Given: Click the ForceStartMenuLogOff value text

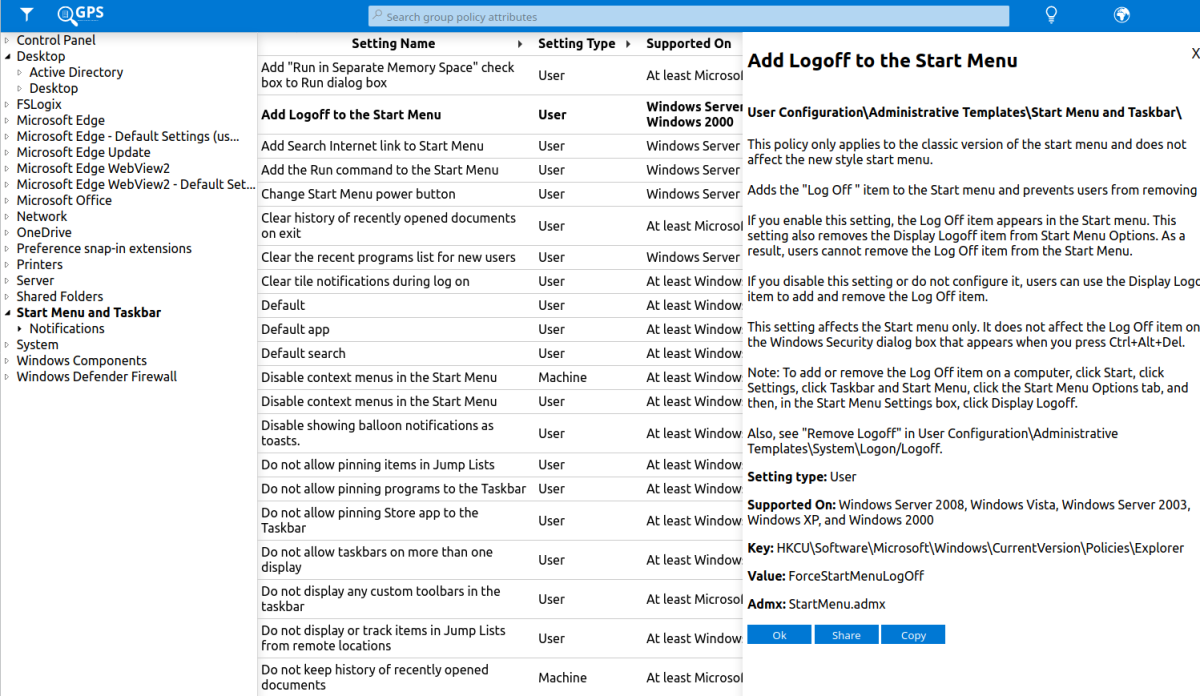Looking at the screenshot, I should pos(856,576).
